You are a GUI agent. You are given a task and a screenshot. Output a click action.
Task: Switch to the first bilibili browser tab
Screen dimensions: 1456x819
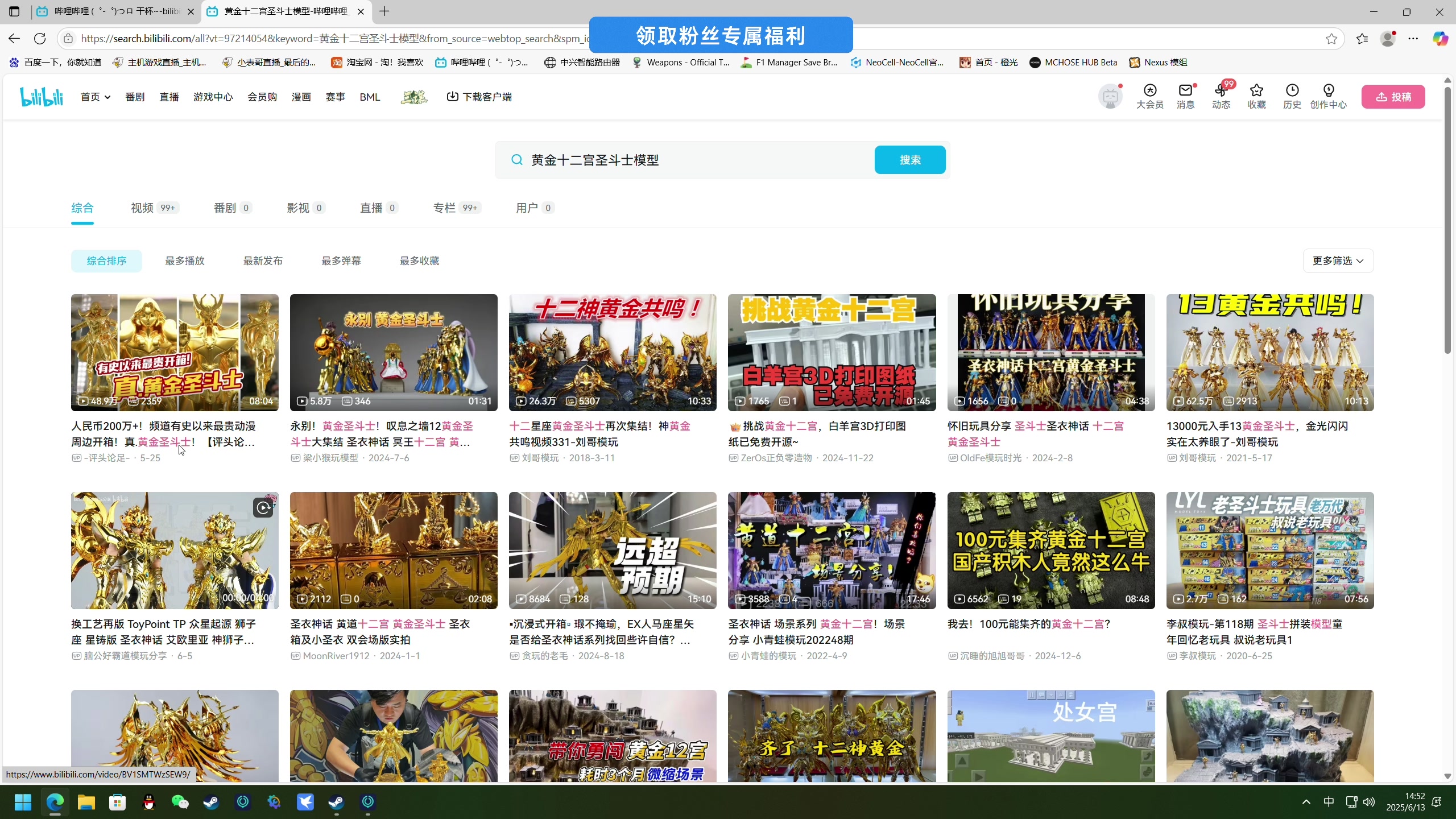[x=115, y=11]
